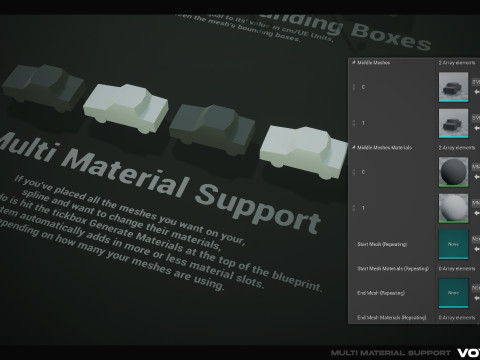Use selected asset arrow for End Mesh (Repeating)
The width and height of the screenshot is (480, 360).
[477, 298]
